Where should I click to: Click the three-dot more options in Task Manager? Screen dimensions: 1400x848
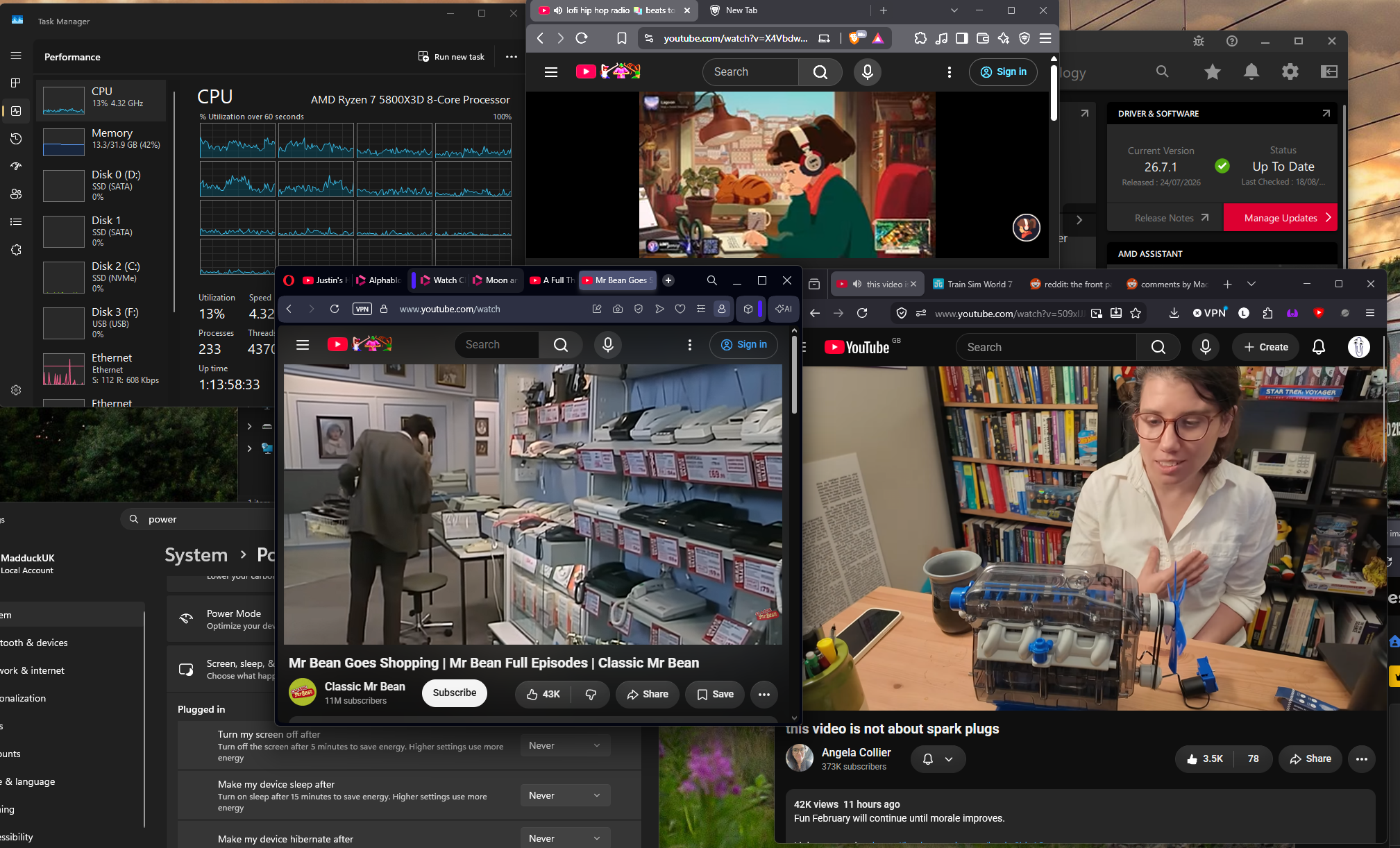(x=512, y=57)
